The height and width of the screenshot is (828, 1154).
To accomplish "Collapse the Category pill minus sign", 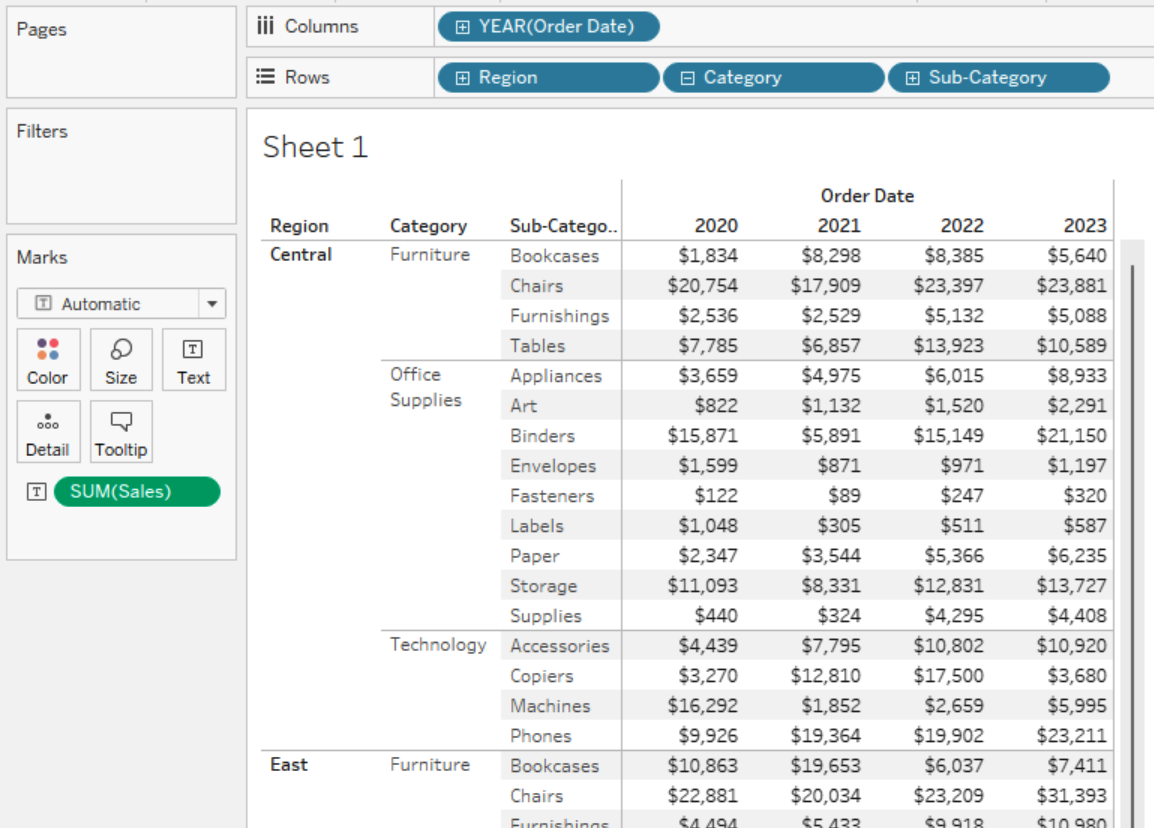I will click(687, 78).
